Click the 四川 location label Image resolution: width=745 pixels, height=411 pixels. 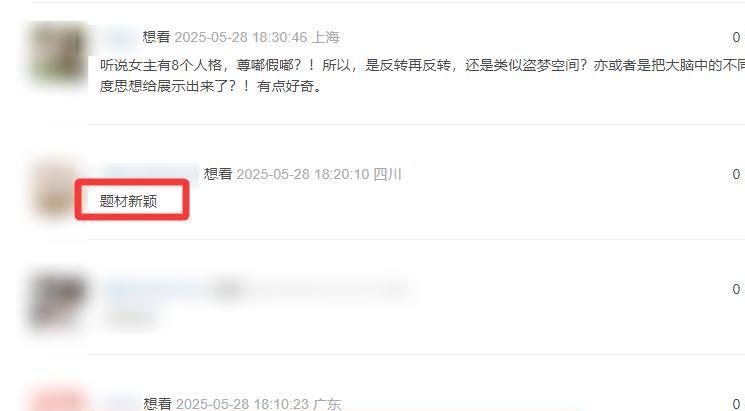[387, 174]
